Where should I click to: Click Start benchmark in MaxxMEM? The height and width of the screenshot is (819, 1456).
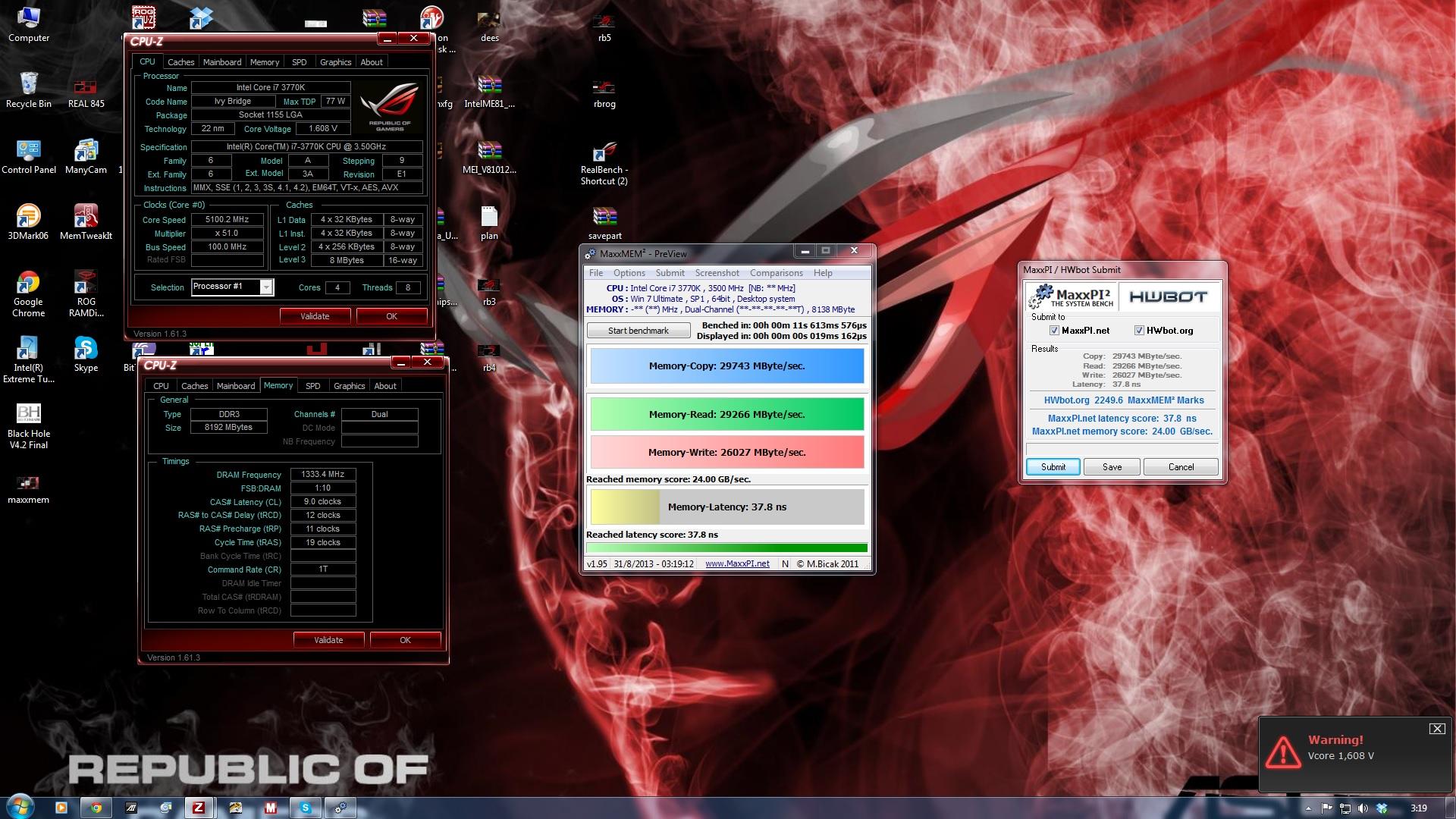pos(639,331)
